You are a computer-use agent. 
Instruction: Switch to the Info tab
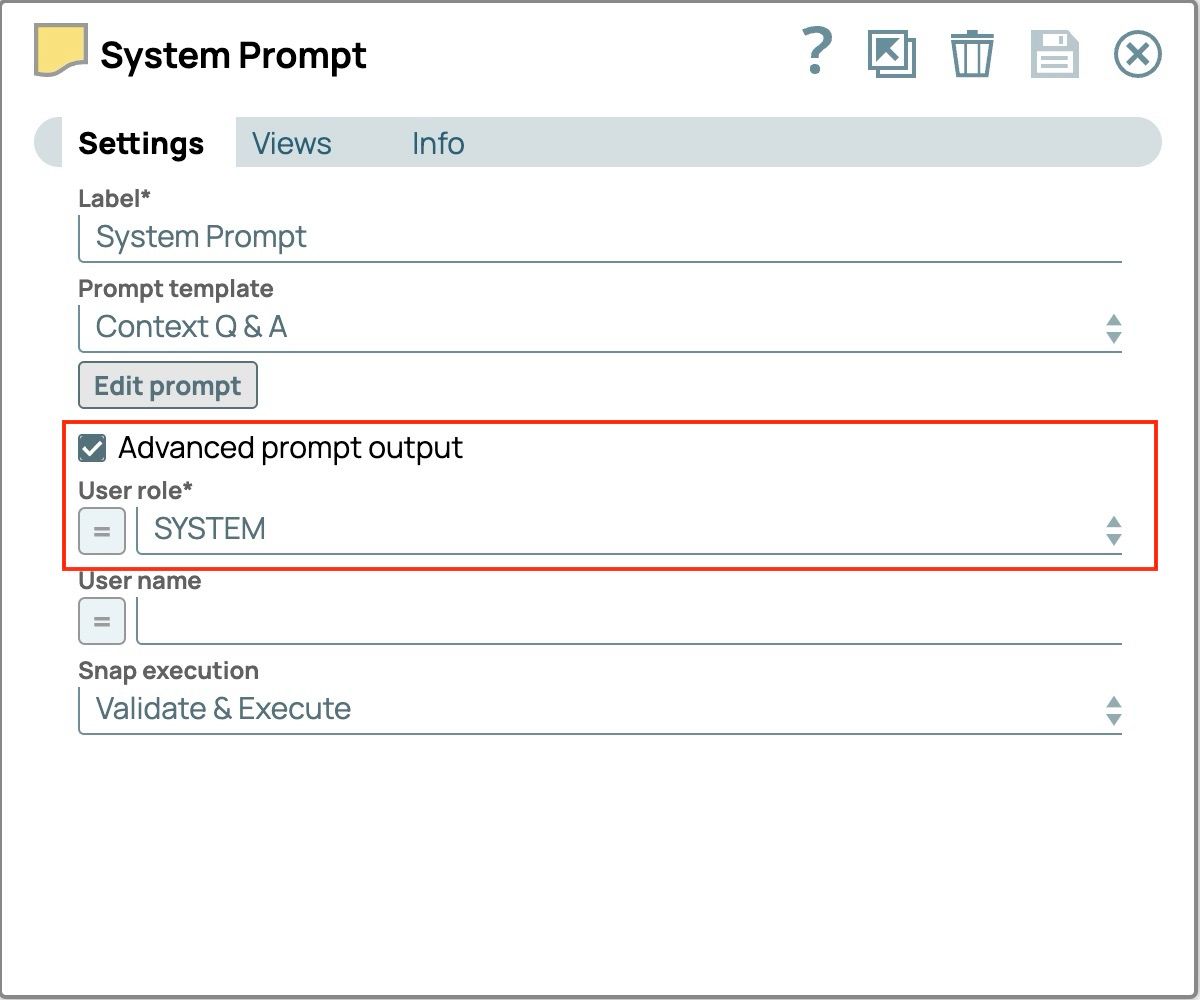click(x=438, y=144)
